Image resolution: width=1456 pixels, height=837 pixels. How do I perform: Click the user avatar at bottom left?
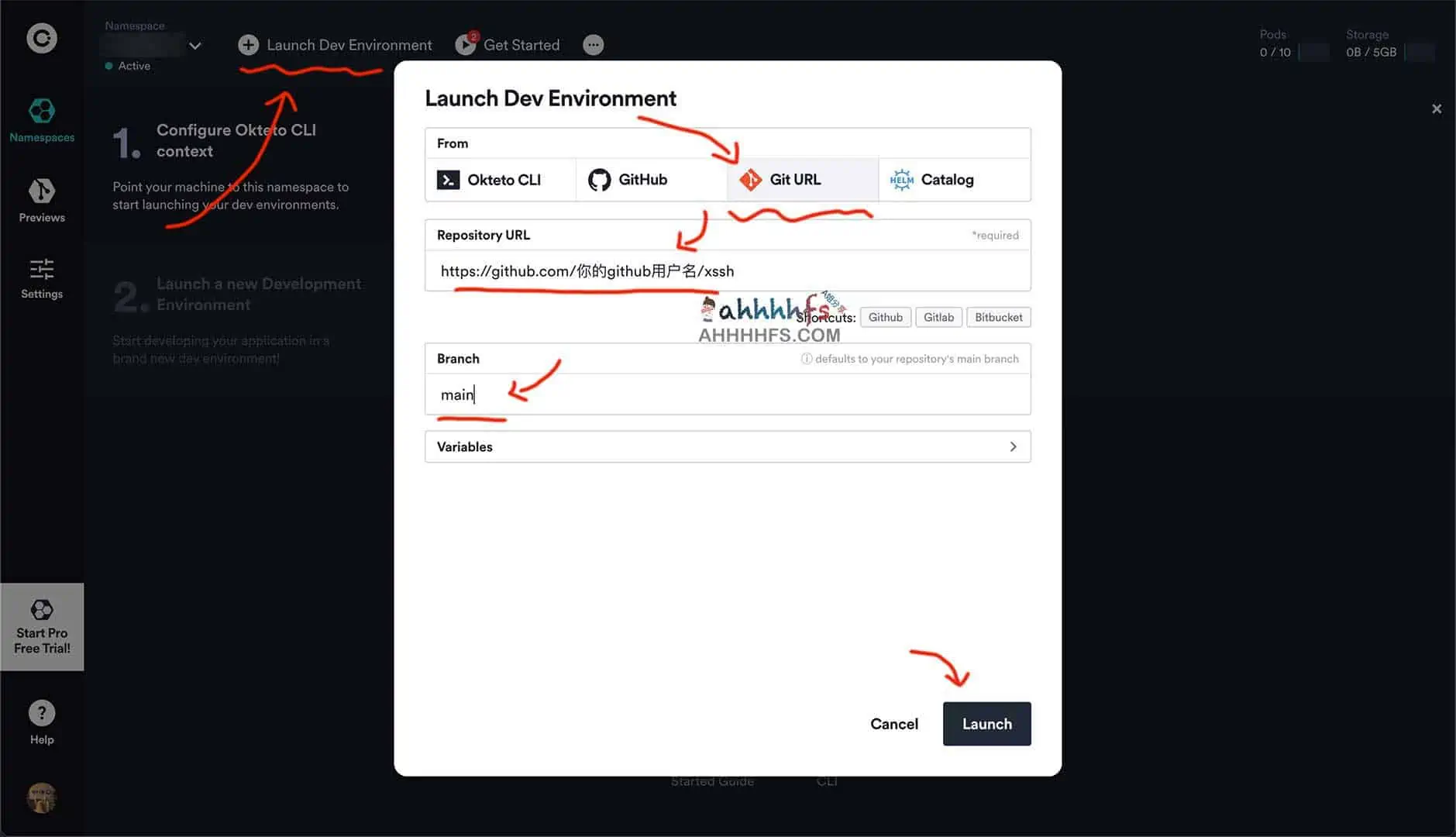[42, 797]
